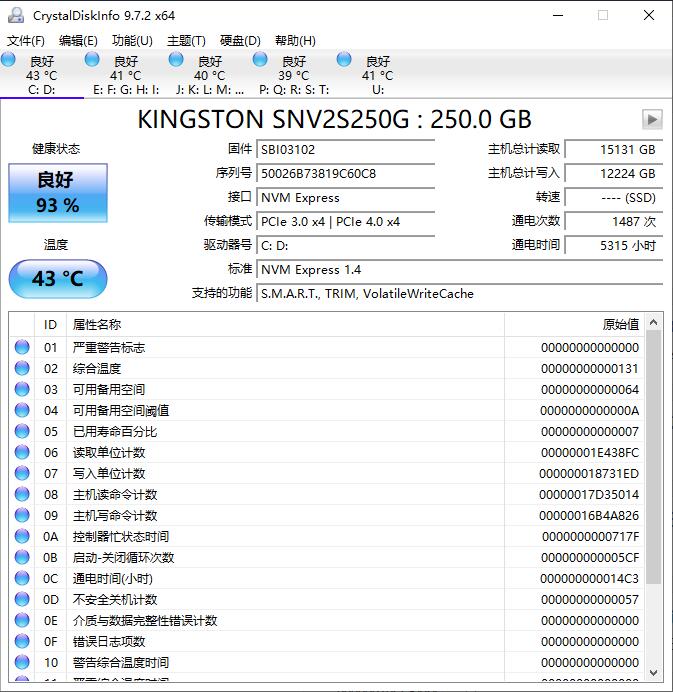
Task: Click the CrystalDiskInfo app icon in title bar
Action: [x=16, y=15]
